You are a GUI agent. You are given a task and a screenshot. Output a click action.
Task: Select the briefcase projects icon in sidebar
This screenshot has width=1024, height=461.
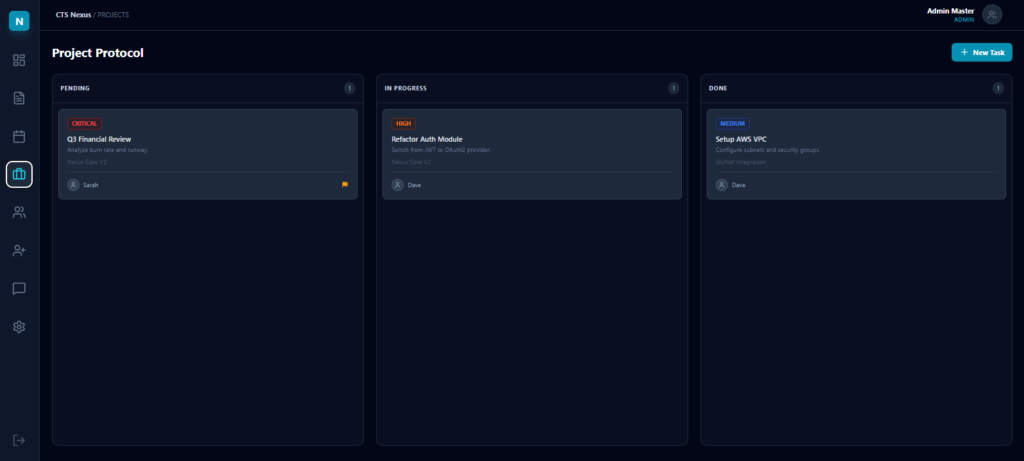(x=19, y=174)
